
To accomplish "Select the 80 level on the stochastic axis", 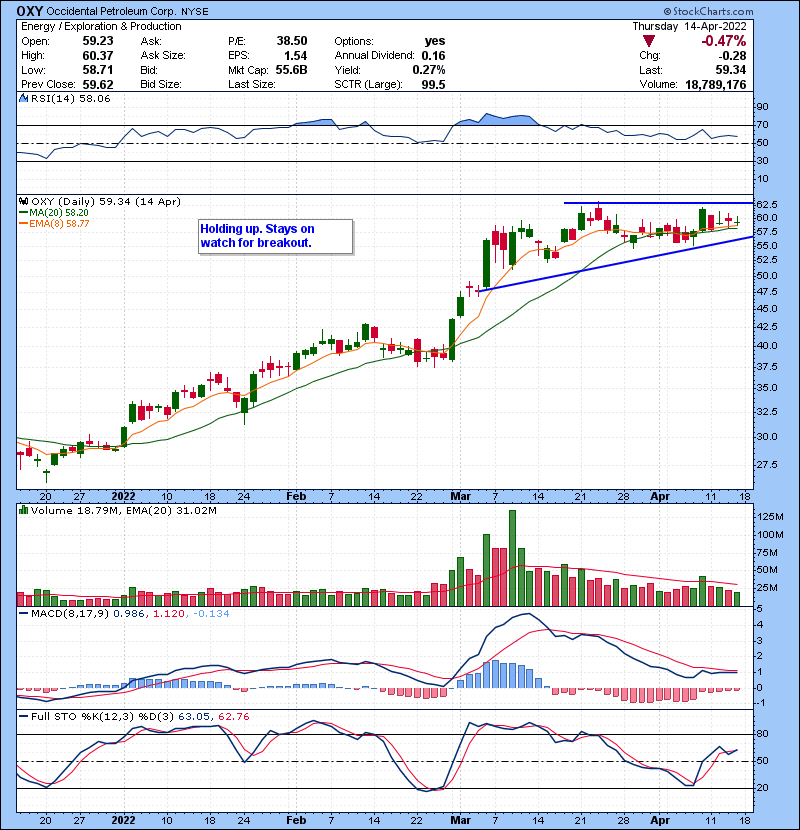I will pyautogui.click(x=762, y=734).
